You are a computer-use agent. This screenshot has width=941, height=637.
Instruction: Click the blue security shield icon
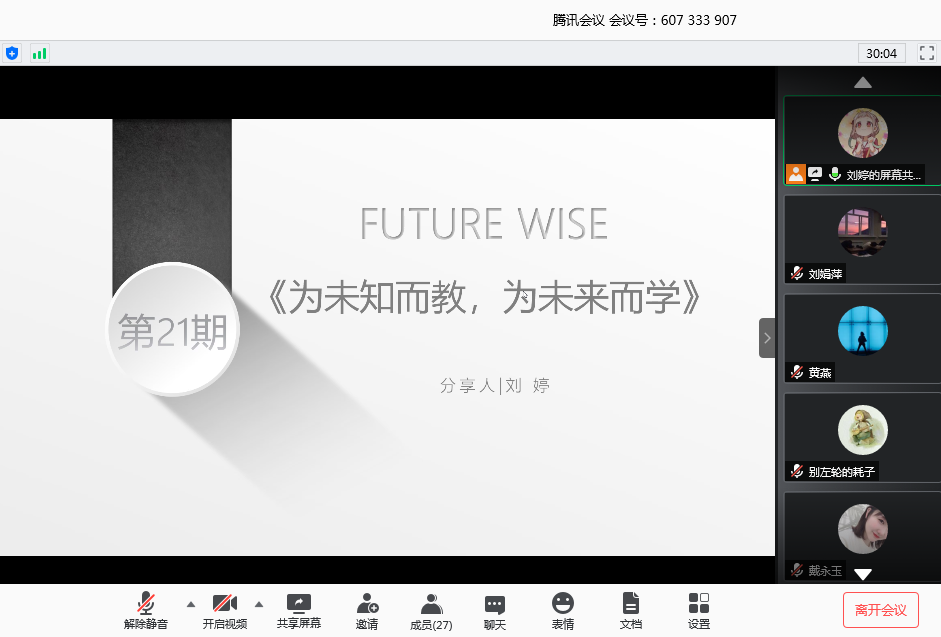pyautogui.click(x=12, y=53)
